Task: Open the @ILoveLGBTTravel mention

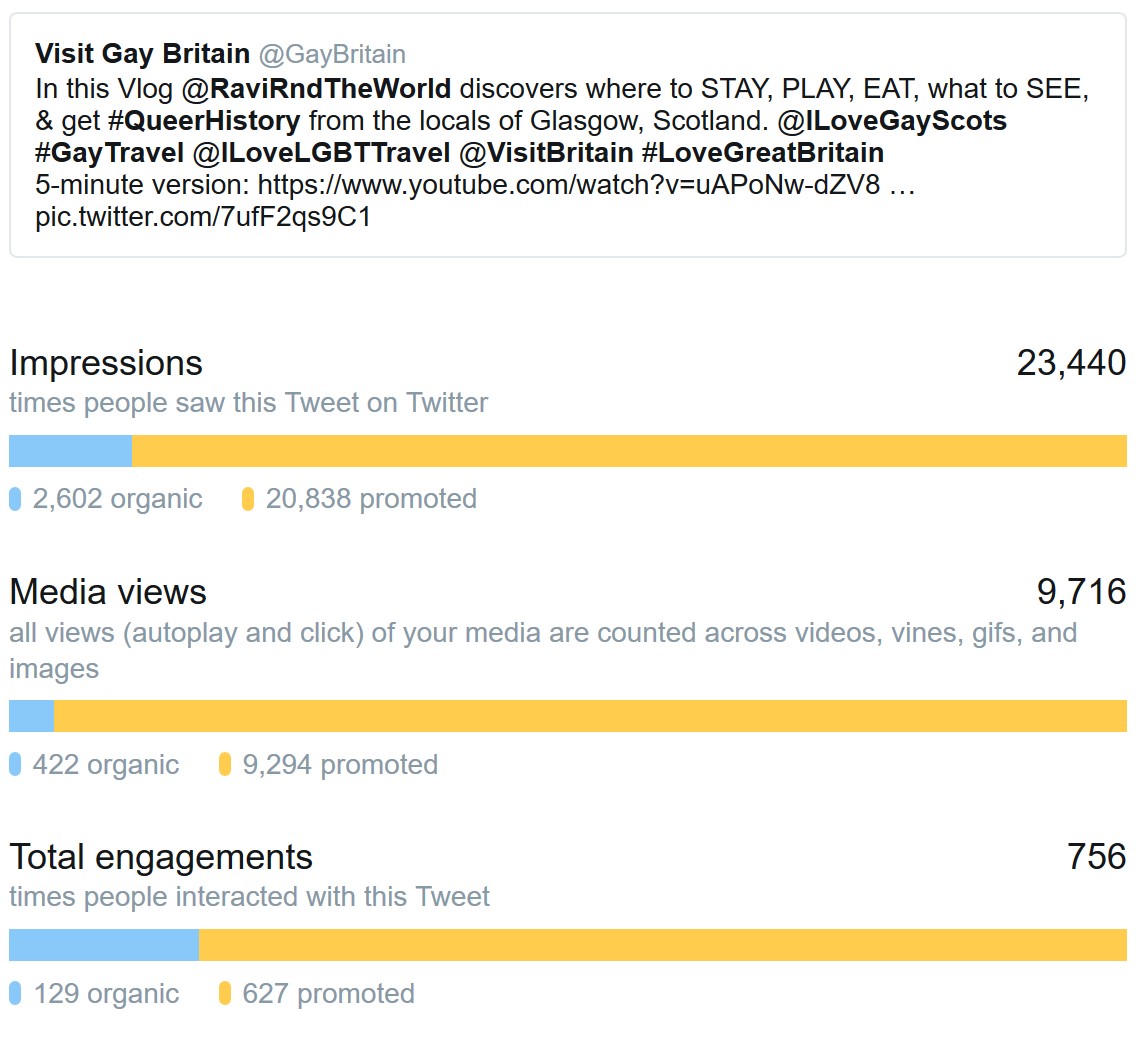Action: (322, 153)
